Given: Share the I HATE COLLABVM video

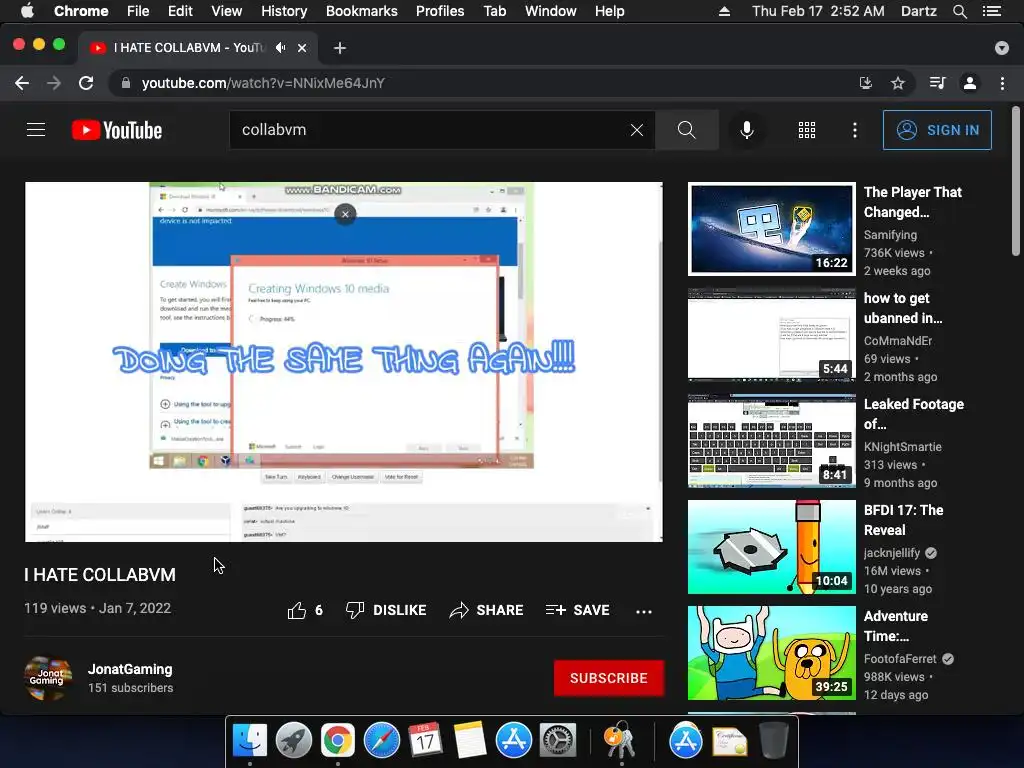Looking at the screenshot, I should [487, 610].
